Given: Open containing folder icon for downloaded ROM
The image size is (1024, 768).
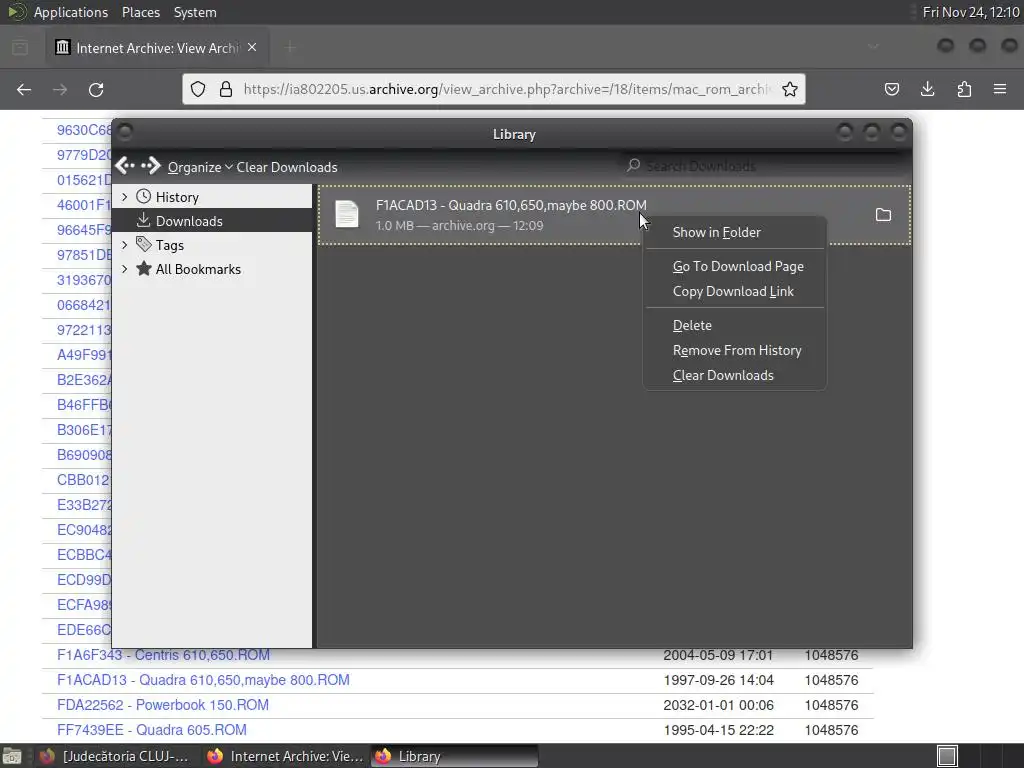Looking at the screenshot, I should point(883,215).
